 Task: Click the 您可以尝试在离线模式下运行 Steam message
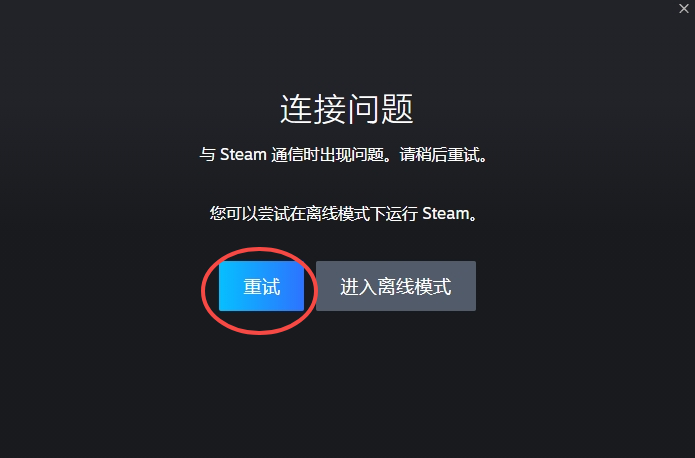(x=343, y=214)
